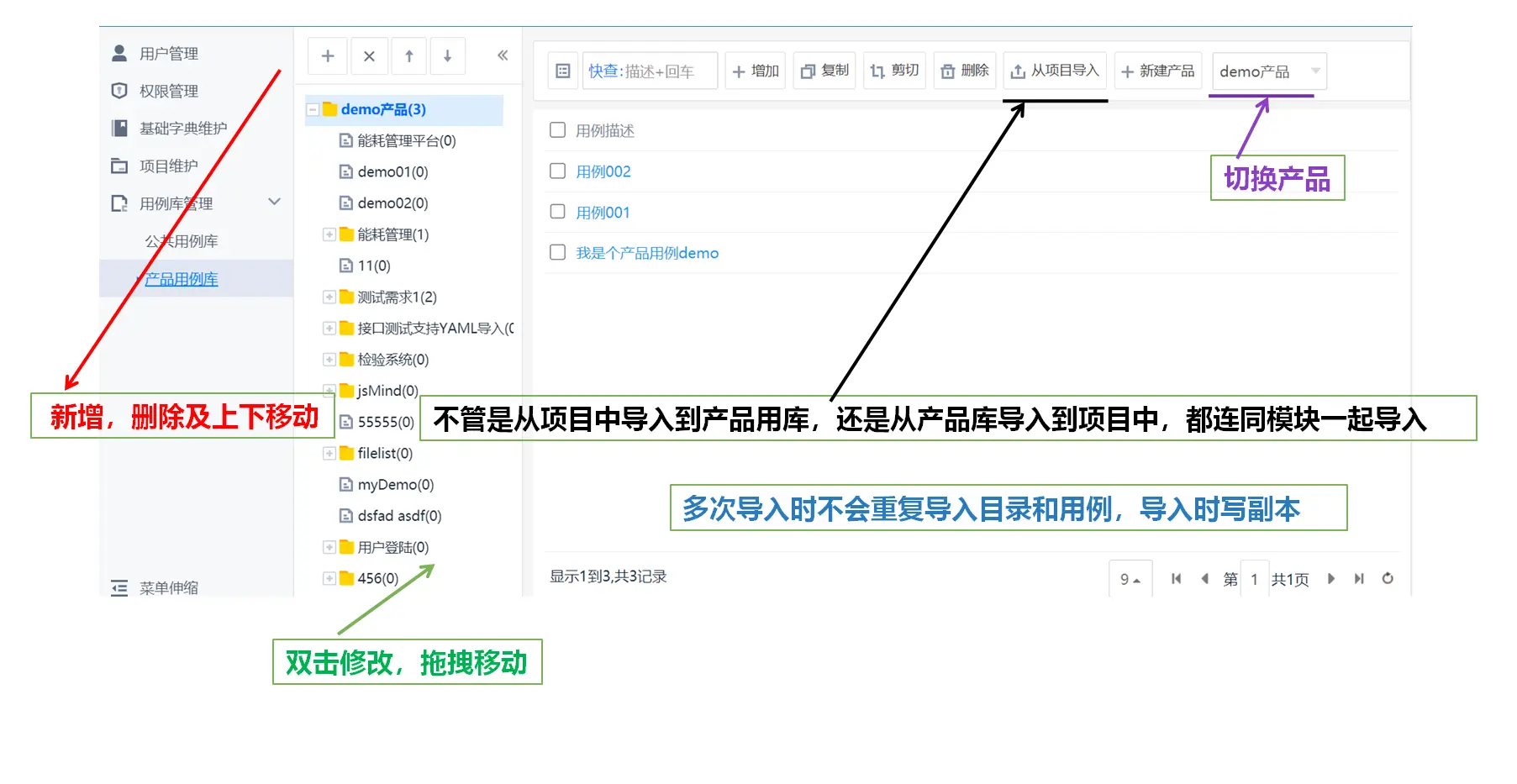This screenshot has height=784, width=1517.
Task: Open 用户管理 sidebar menu
Action: (168, 54)
